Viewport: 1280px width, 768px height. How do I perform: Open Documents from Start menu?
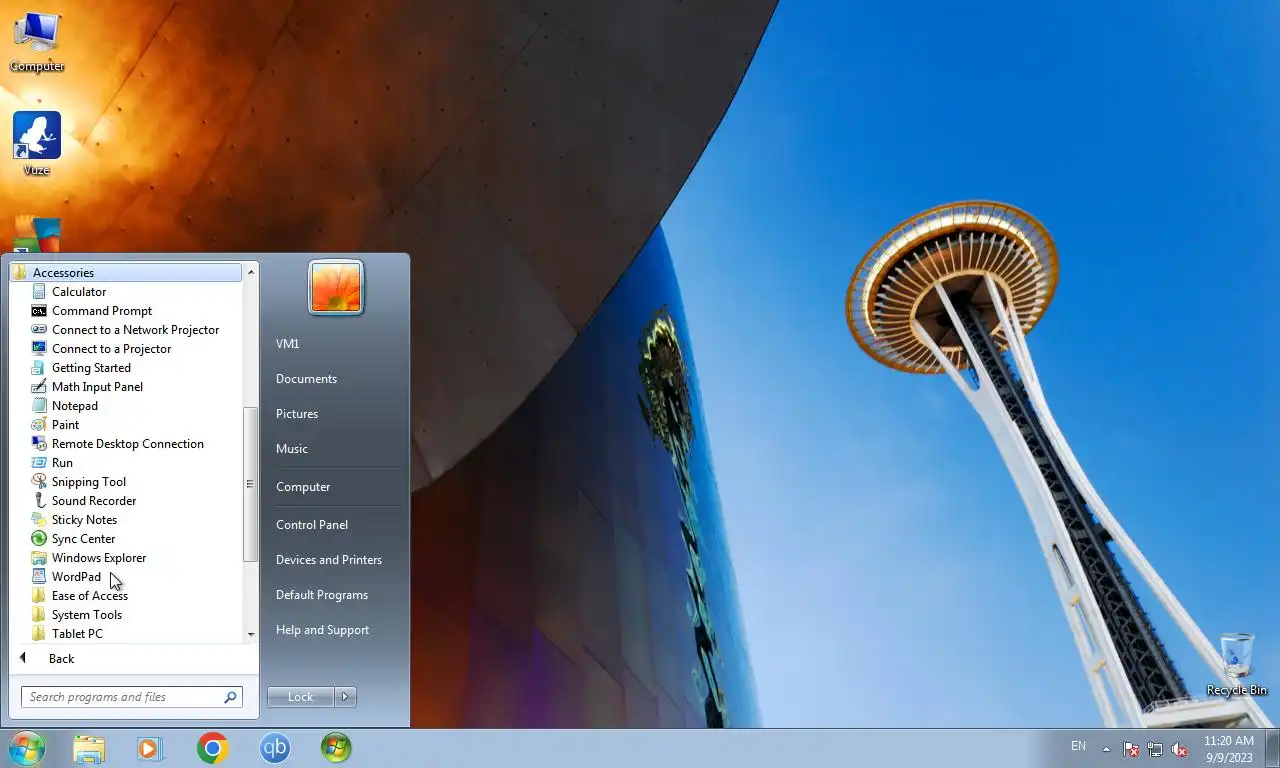click(x=306, y=379)
